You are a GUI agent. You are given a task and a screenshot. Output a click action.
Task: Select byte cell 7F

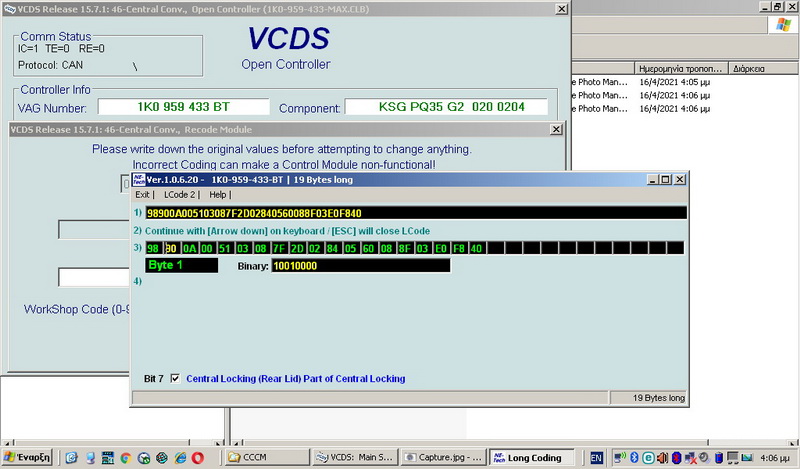(279, 248)
